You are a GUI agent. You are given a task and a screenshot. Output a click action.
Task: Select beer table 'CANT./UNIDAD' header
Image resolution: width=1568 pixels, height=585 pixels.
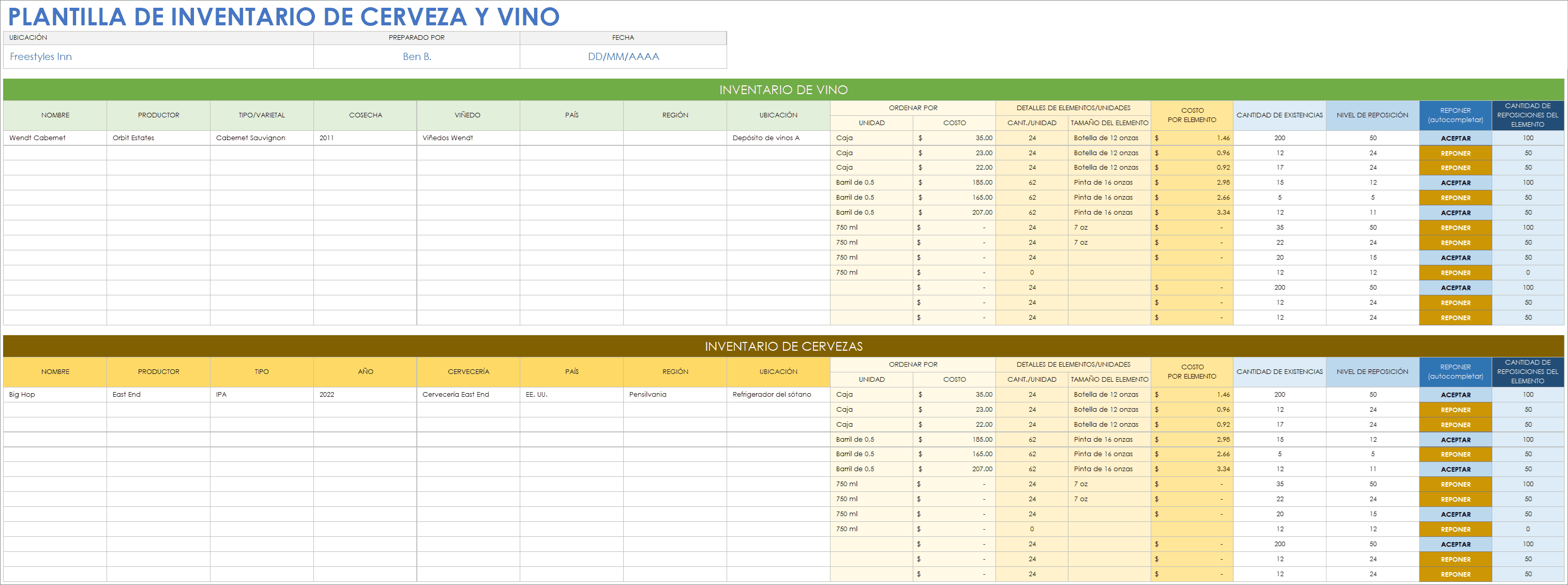click(x=1032, y=380)
